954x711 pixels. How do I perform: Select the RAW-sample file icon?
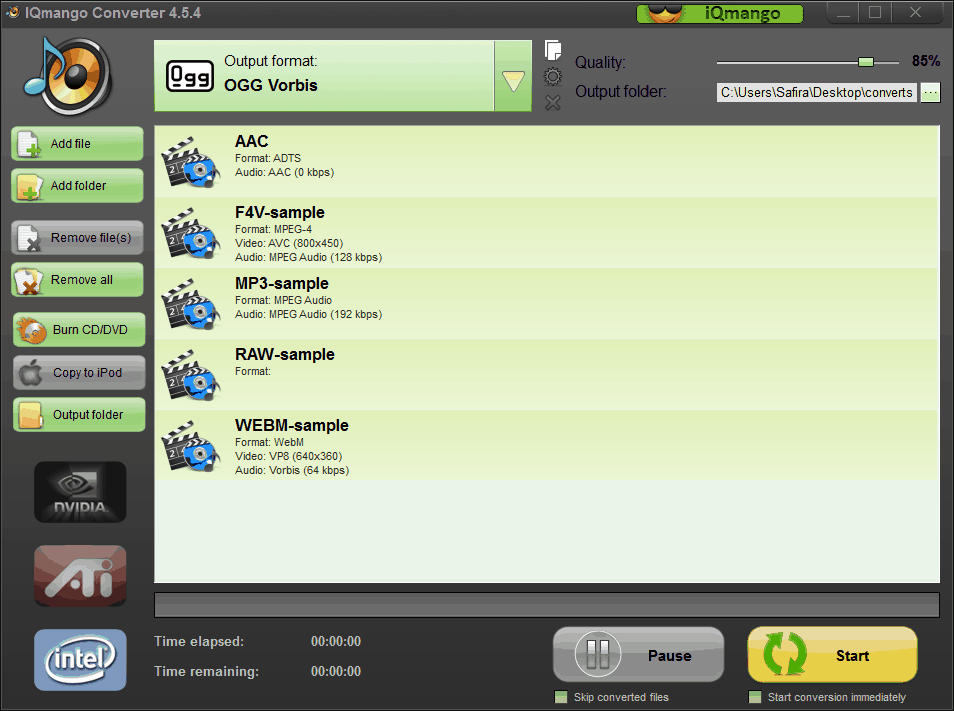[190, 375]
